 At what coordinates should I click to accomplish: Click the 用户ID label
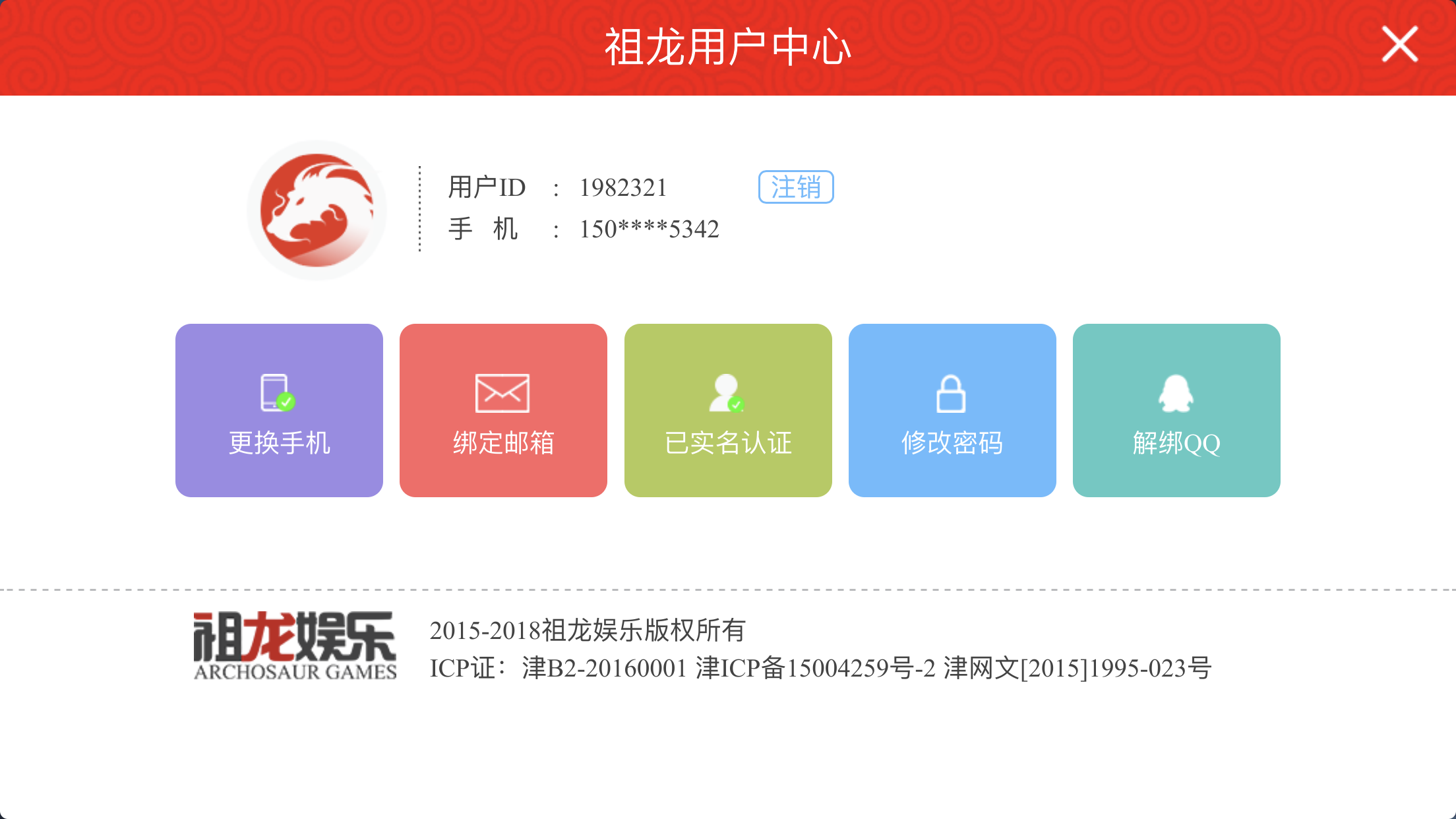(x=487, y=188)
